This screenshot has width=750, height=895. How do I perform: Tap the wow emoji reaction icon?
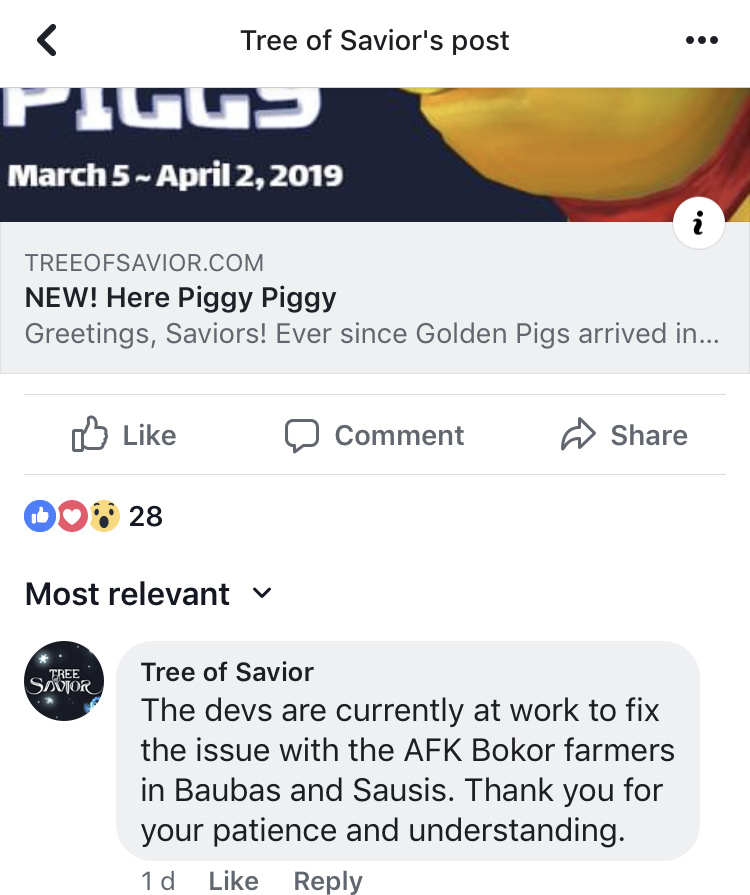pos(103,516)
